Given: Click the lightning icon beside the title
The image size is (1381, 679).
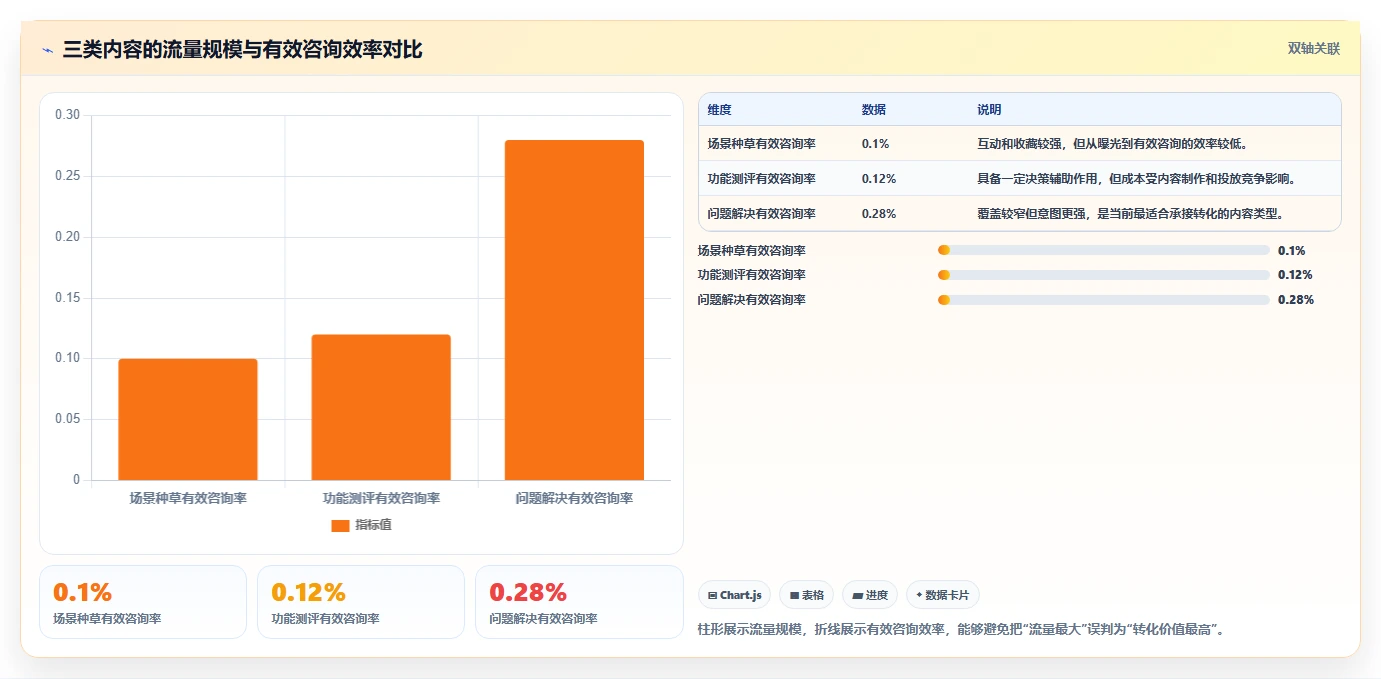Looking at the screenshot, I should click(47, 50).
